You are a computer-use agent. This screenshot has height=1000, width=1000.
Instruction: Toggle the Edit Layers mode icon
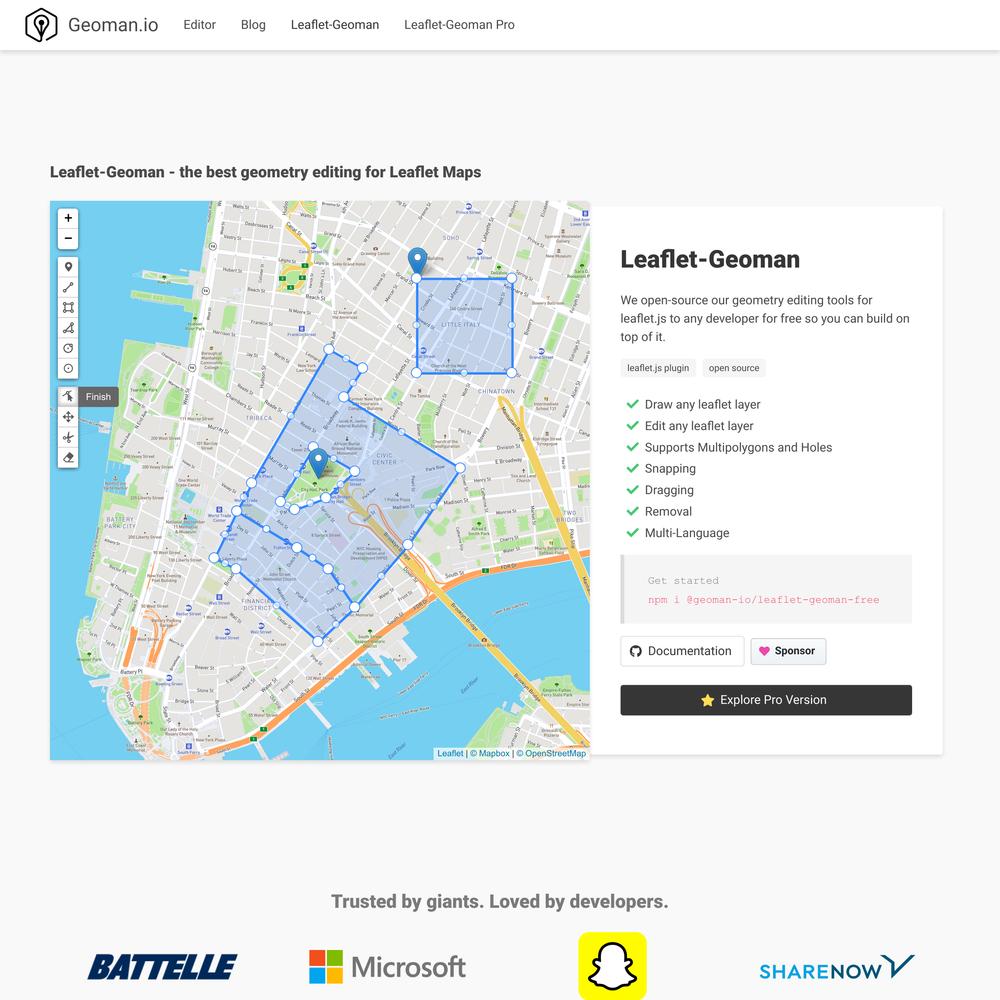tap(68, 397)
